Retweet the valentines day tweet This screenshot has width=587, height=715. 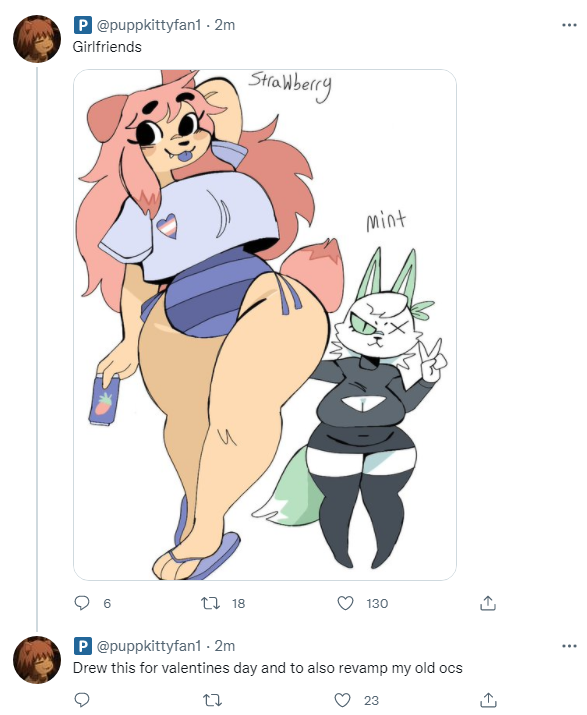[x=212, y=700]
